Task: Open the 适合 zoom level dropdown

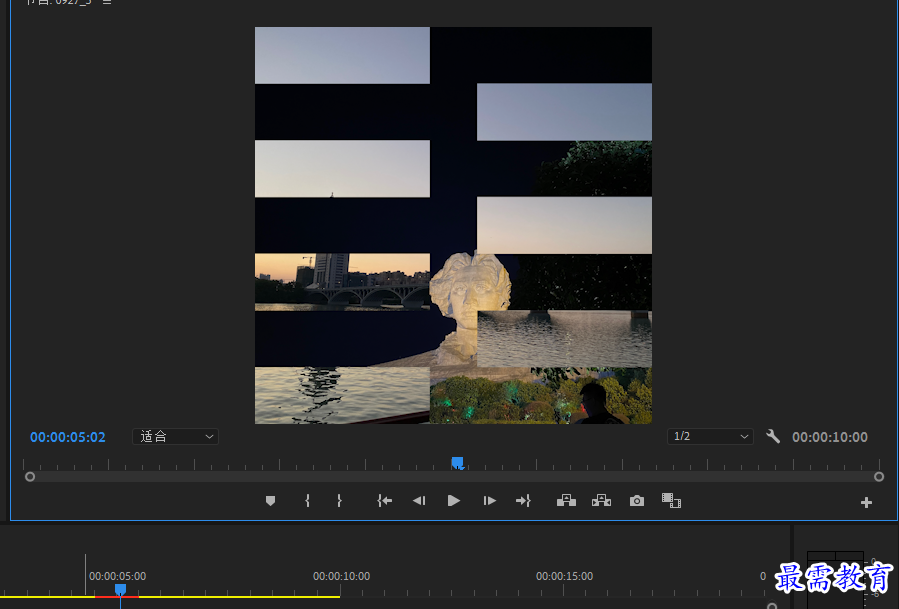Action: [175, 436]
